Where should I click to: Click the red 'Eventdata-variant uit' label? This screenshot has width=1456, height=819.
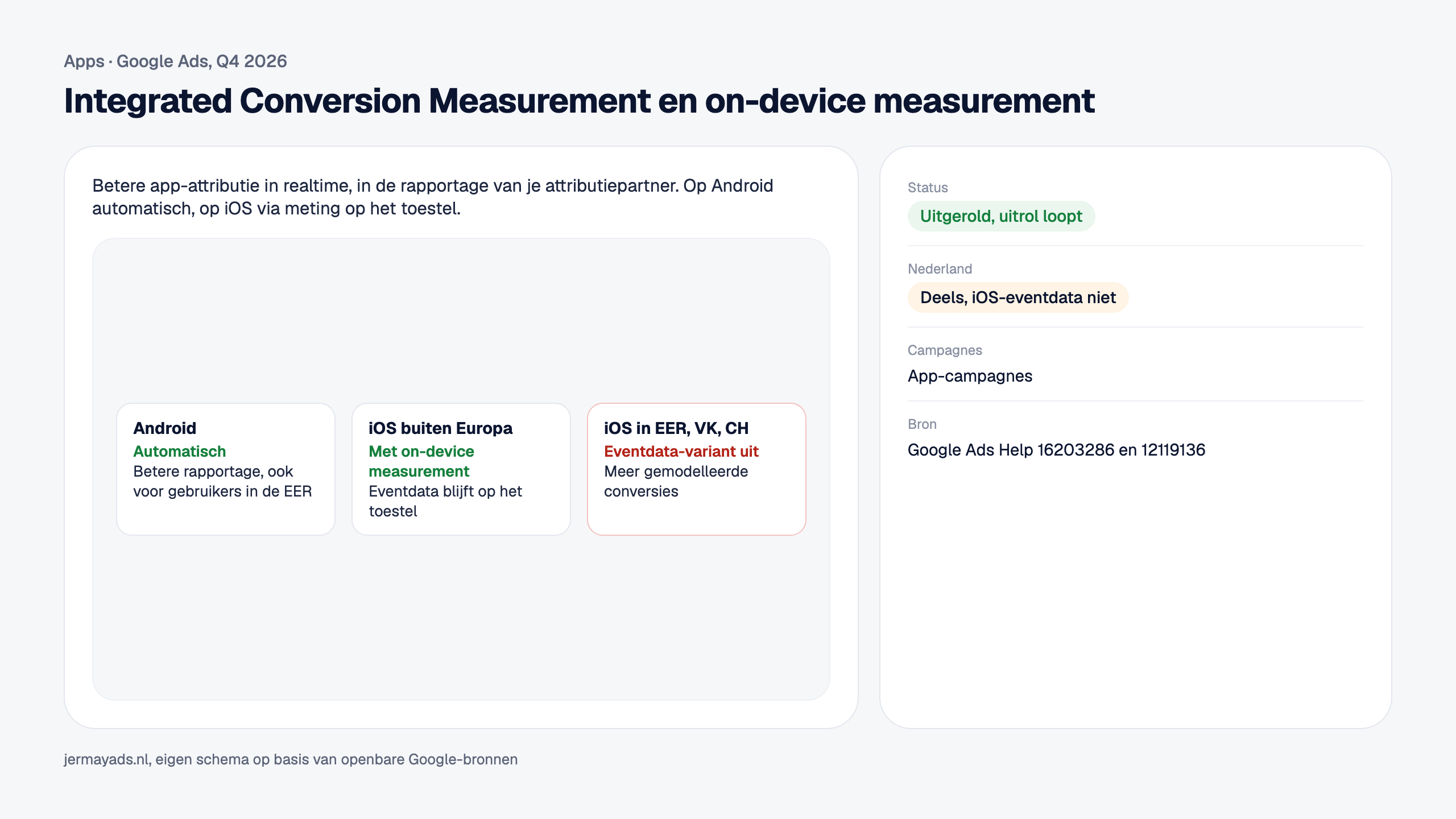681,451
